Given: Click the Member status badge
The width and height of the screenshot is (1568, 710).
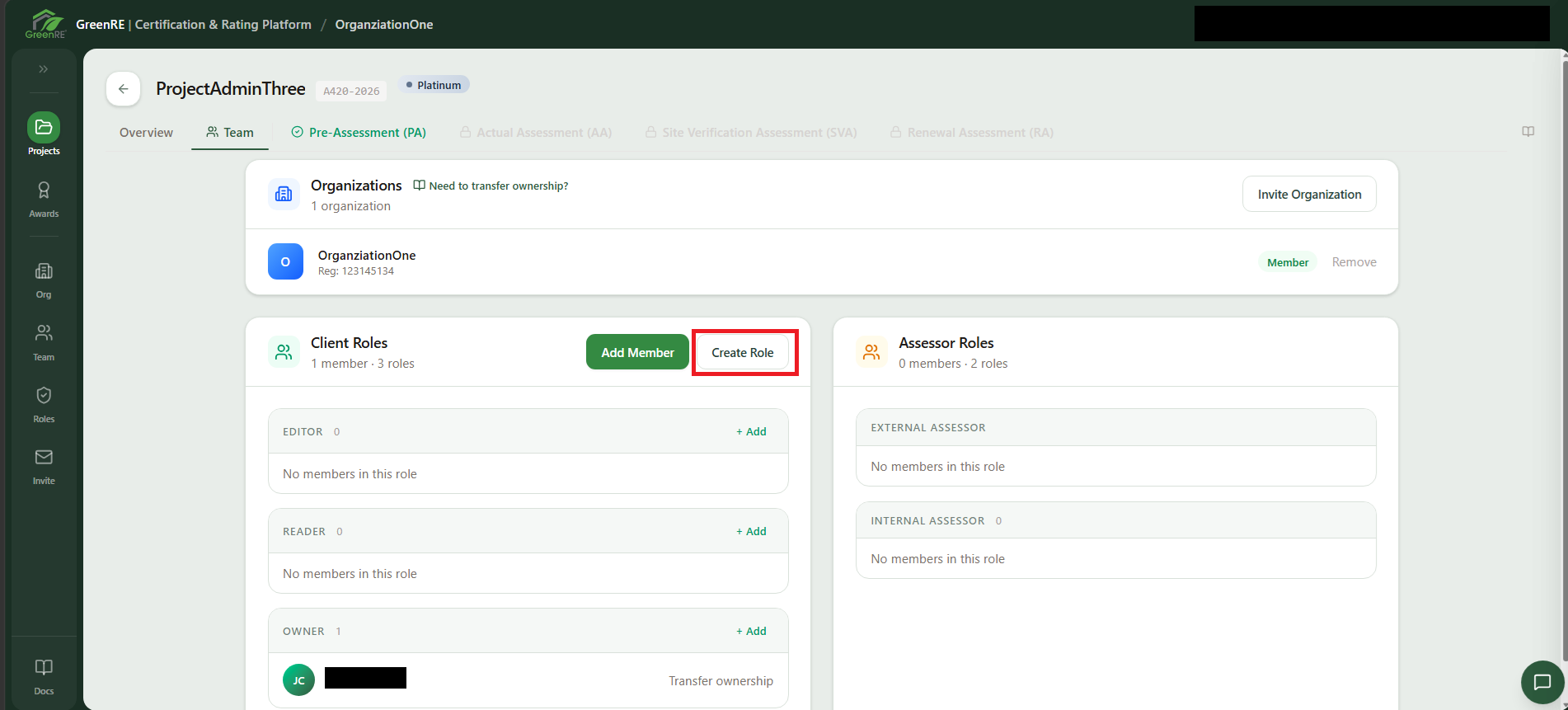Looking at the screenshot, I should click(1288, 262).
